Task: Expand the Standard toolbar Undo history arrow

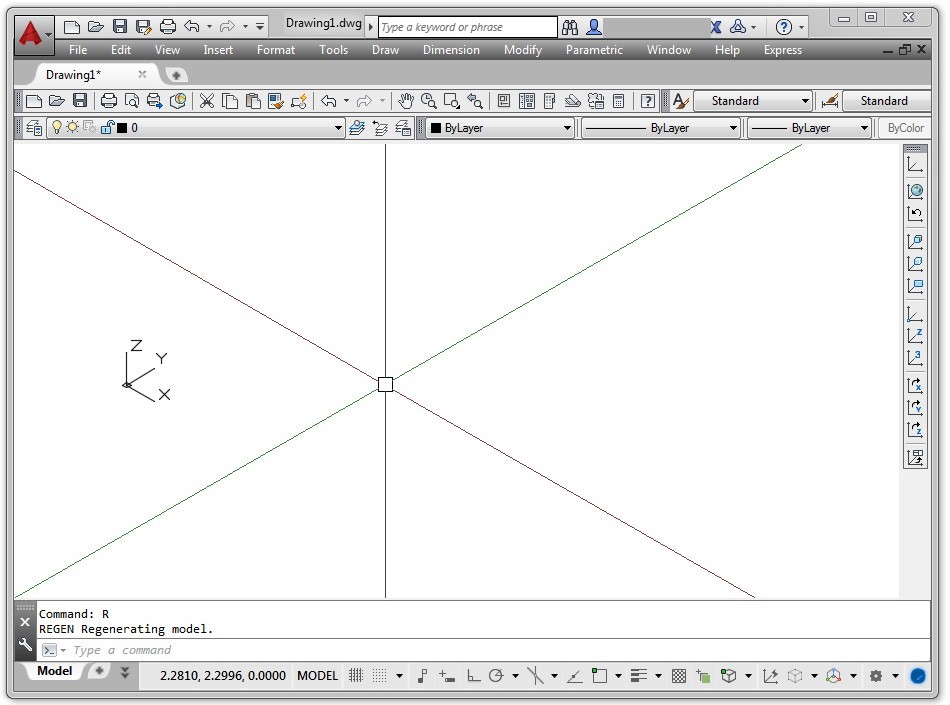Action: (x=346, y=101)
